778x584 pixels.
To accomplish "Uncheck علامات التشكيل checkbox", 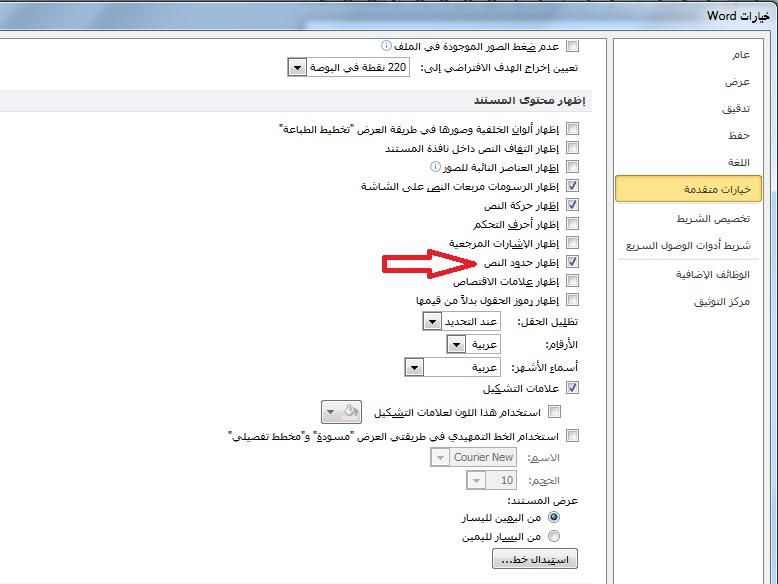I will click(x=572, y=388).
